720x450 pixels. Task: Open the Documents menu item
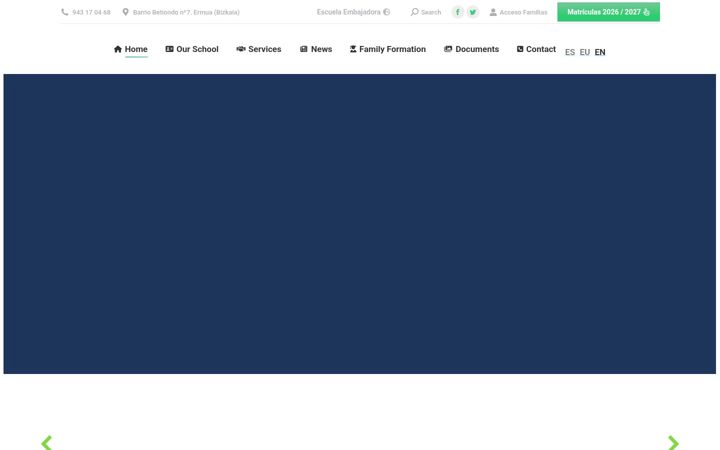coord(477,49)
